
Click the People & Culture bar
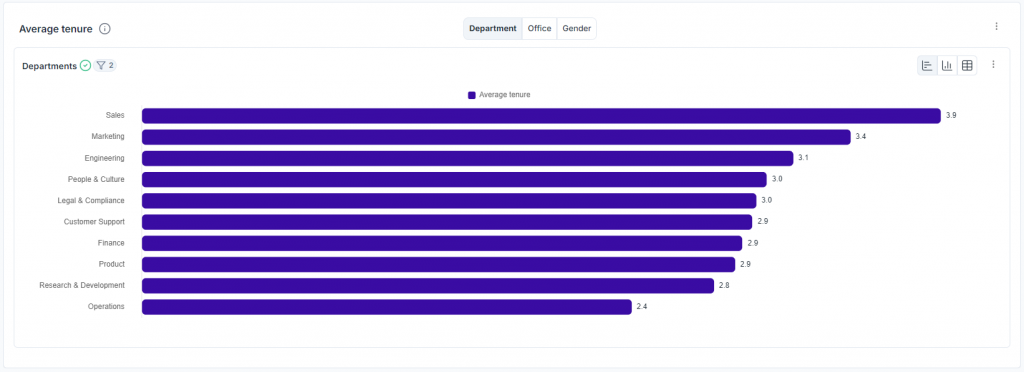pyautogui.click(x=454, y=179)
